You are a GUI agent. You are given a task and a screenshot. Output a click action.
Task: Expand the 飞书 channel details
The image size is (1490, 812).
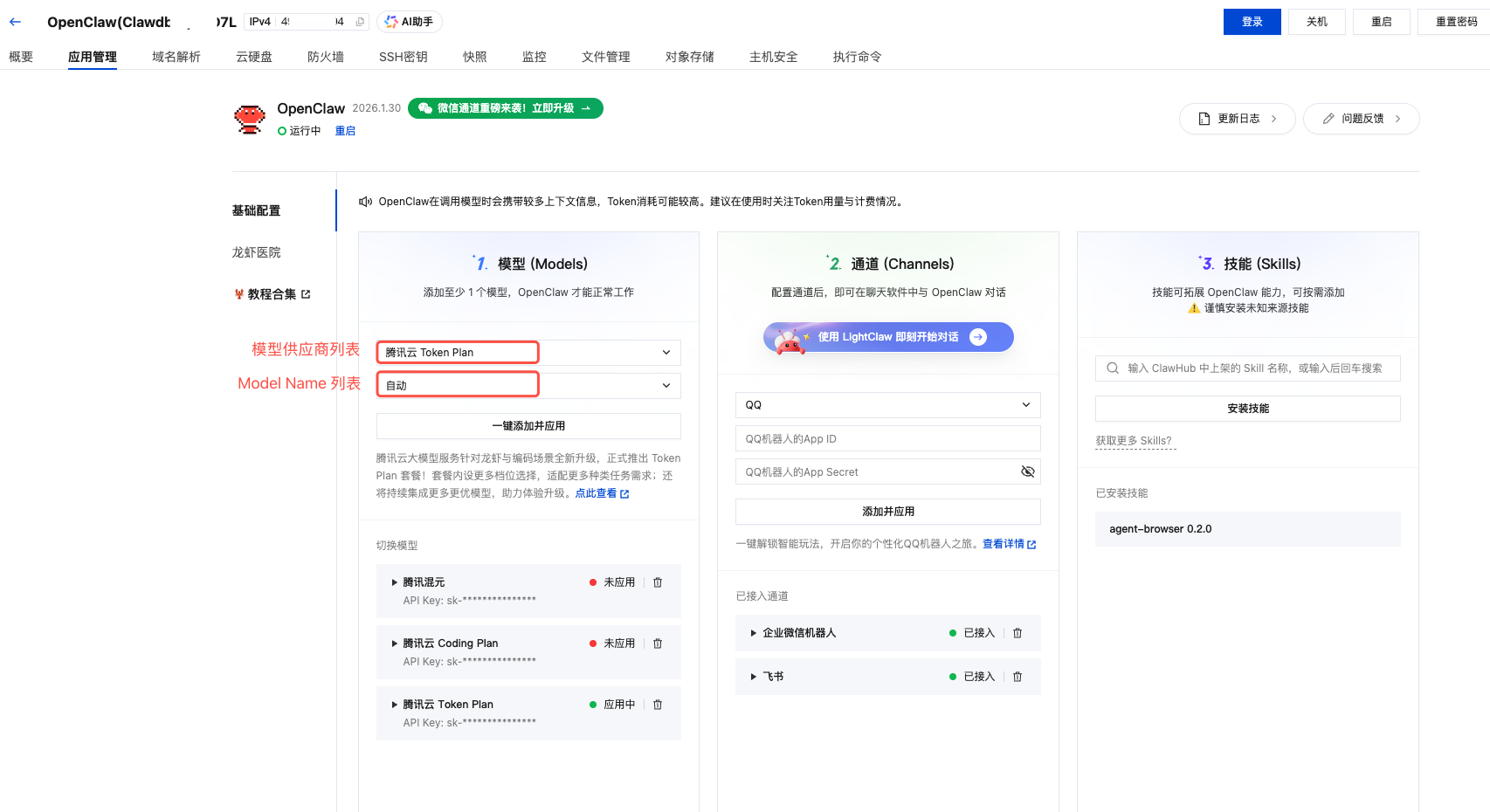pos(754,677)
